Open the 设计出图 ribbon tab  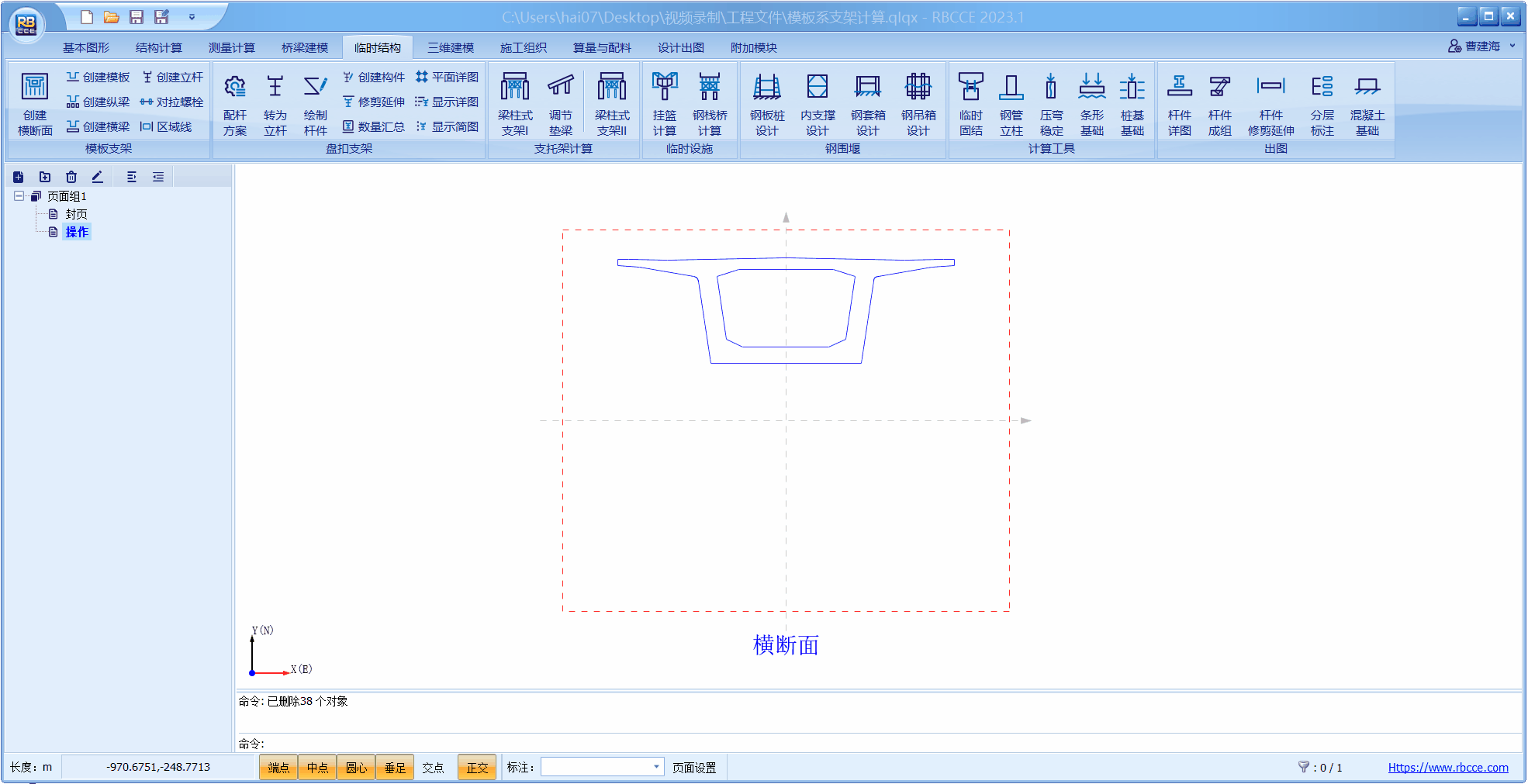click(x=680, y=47)
